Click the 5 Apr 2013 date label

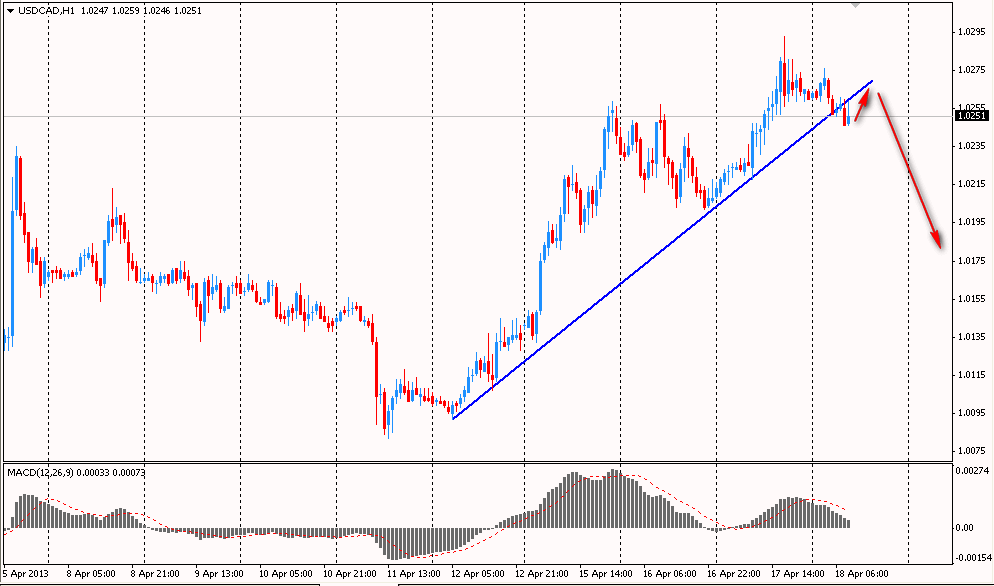point(25,574)
